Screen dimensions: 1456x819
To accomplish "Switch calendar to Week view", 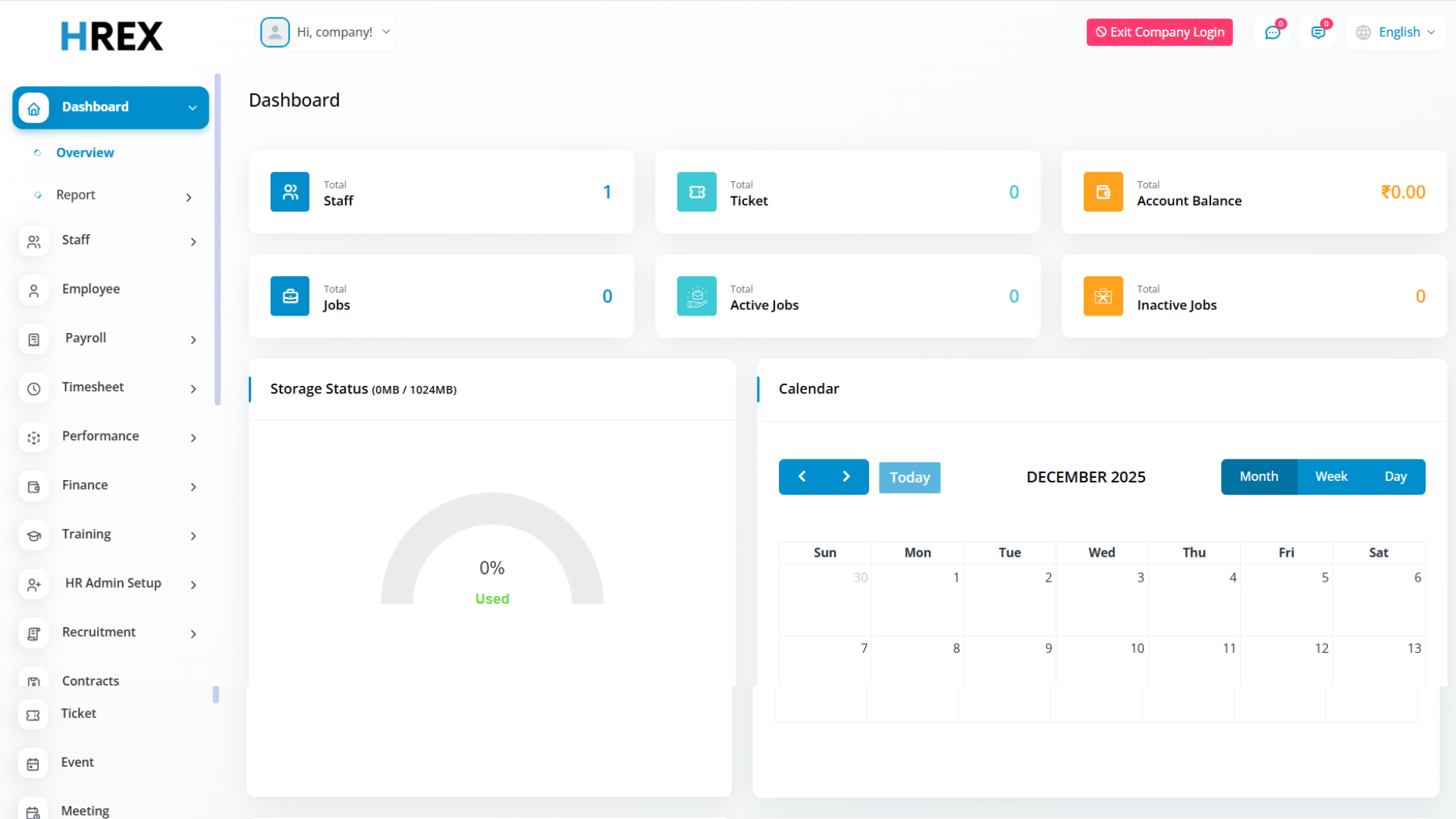I will tap(1331, 476).
